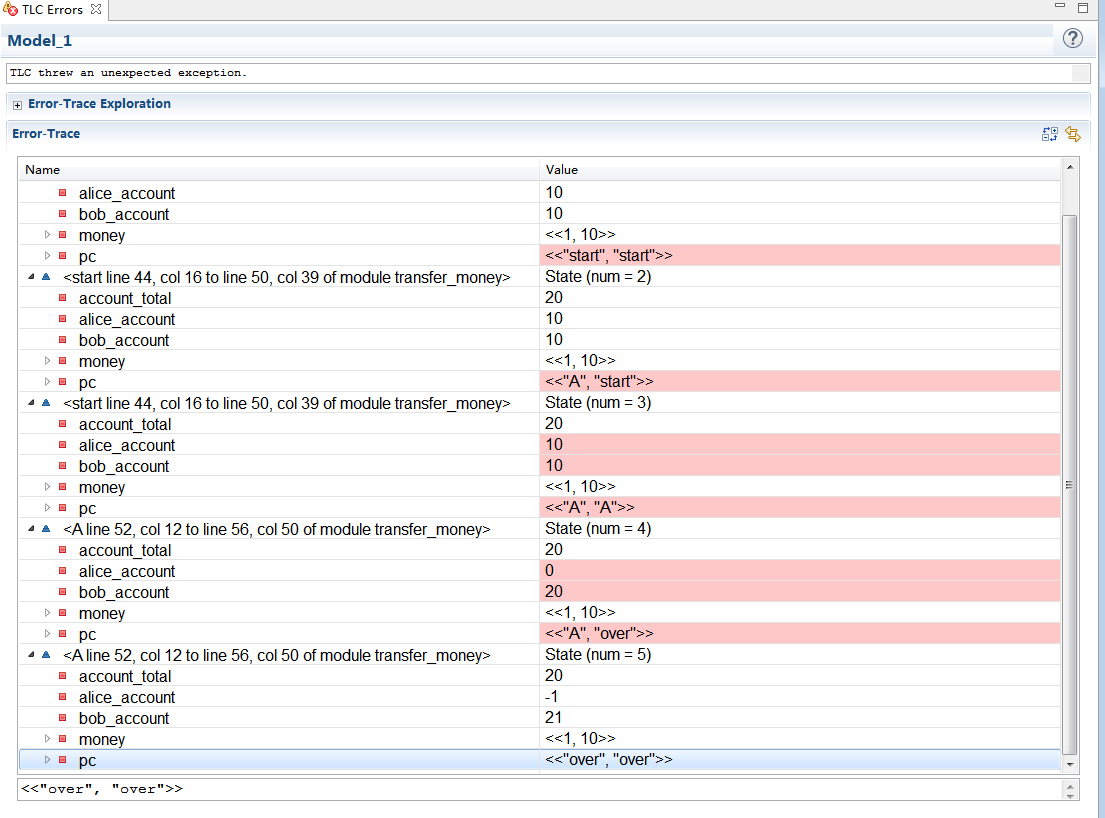The height and width of the screenshot is (818, 1105).
Task: Collapse the State (num = 5) tree node
Action: pyautogui.click(x=31, y=655)
